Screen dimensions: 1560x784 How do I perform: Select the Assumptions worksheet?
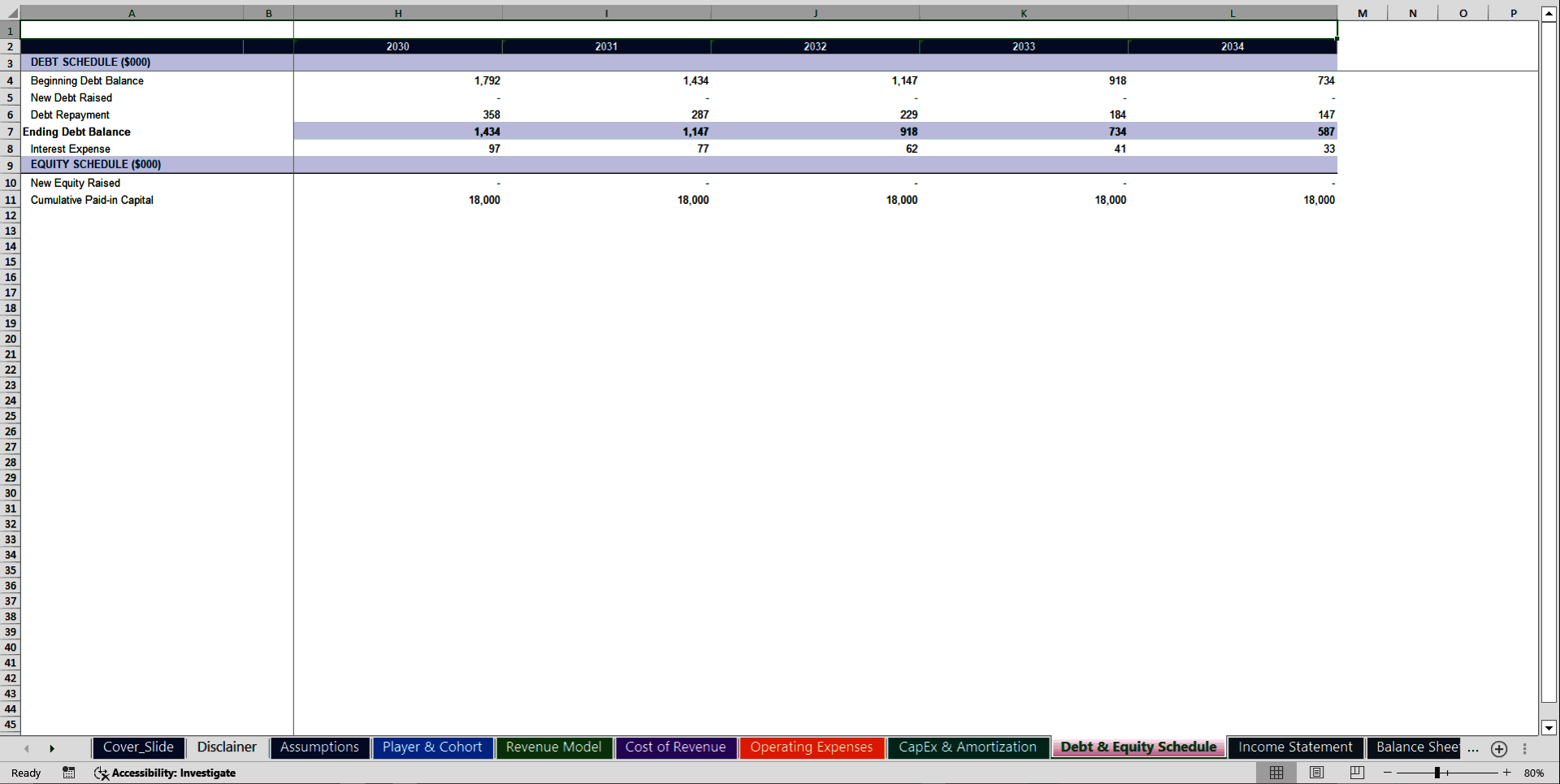pyautogui.click(x=319, y=747)
